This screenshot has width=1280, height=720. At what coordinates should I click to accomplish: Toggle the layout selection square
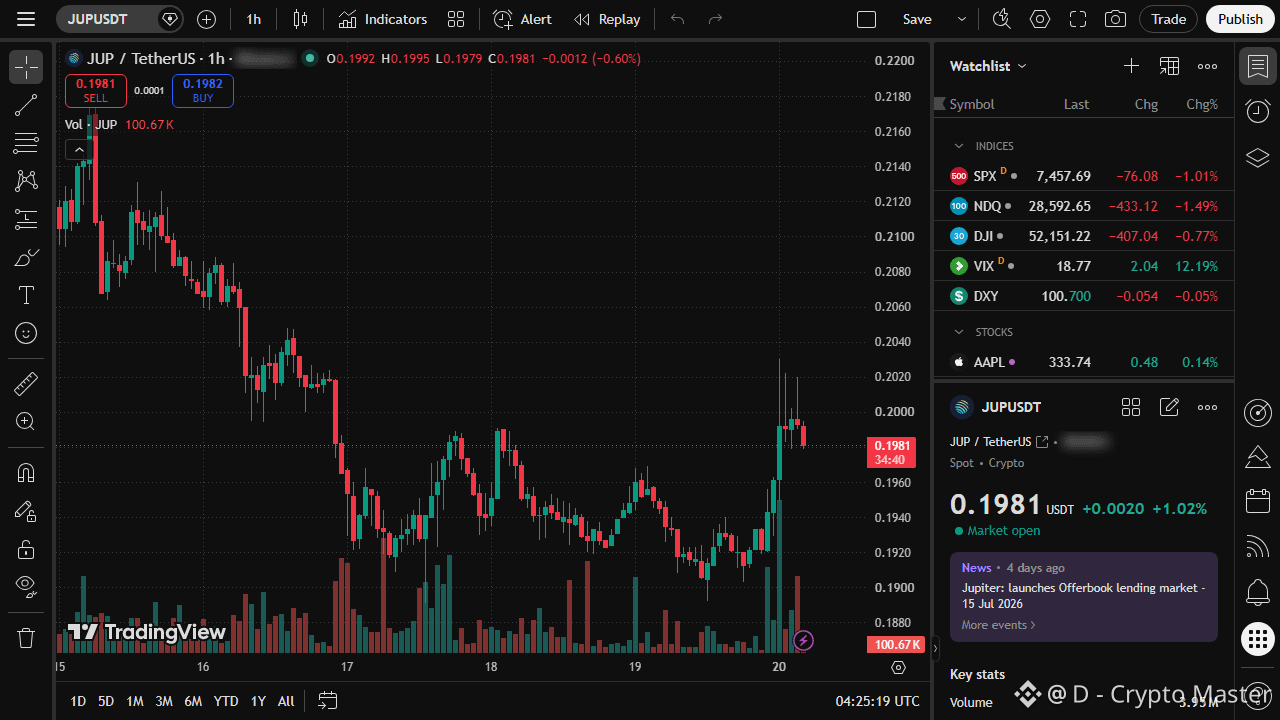(x=867, y=19)
